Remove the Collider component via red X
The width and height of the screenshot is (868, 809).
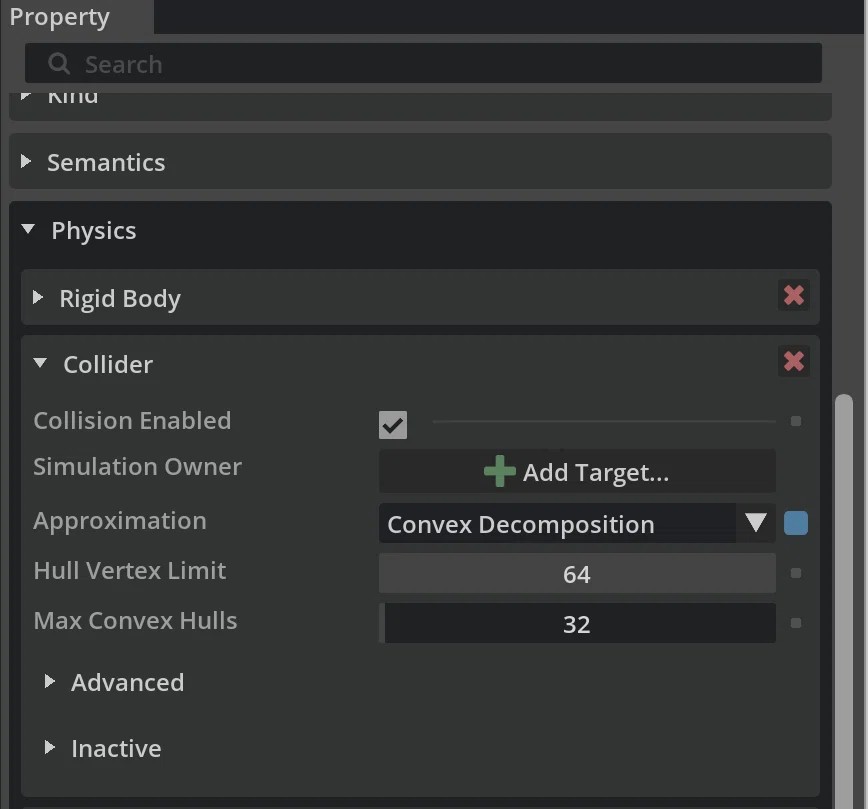793,362
